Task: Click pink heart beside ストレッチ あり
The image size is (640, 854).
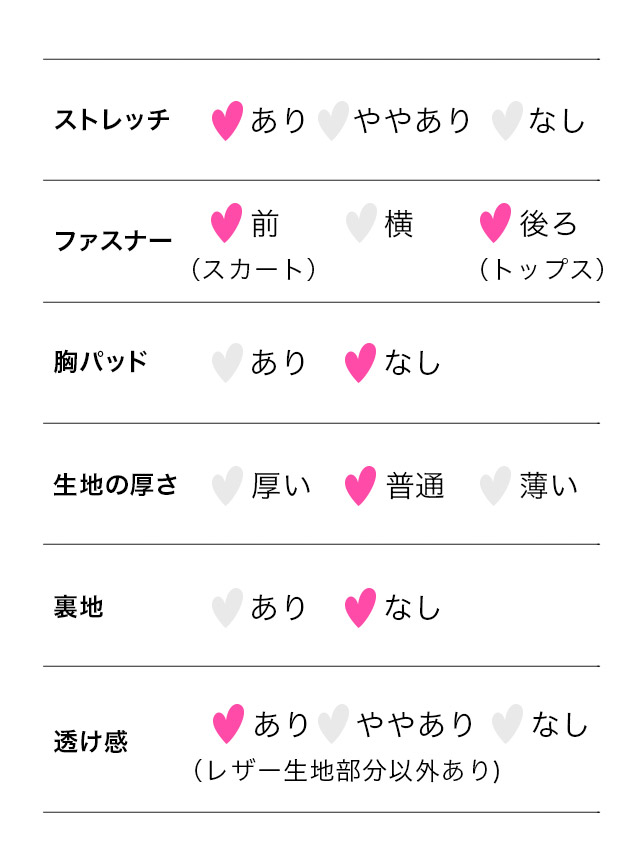Action: [x=228, y=121]
